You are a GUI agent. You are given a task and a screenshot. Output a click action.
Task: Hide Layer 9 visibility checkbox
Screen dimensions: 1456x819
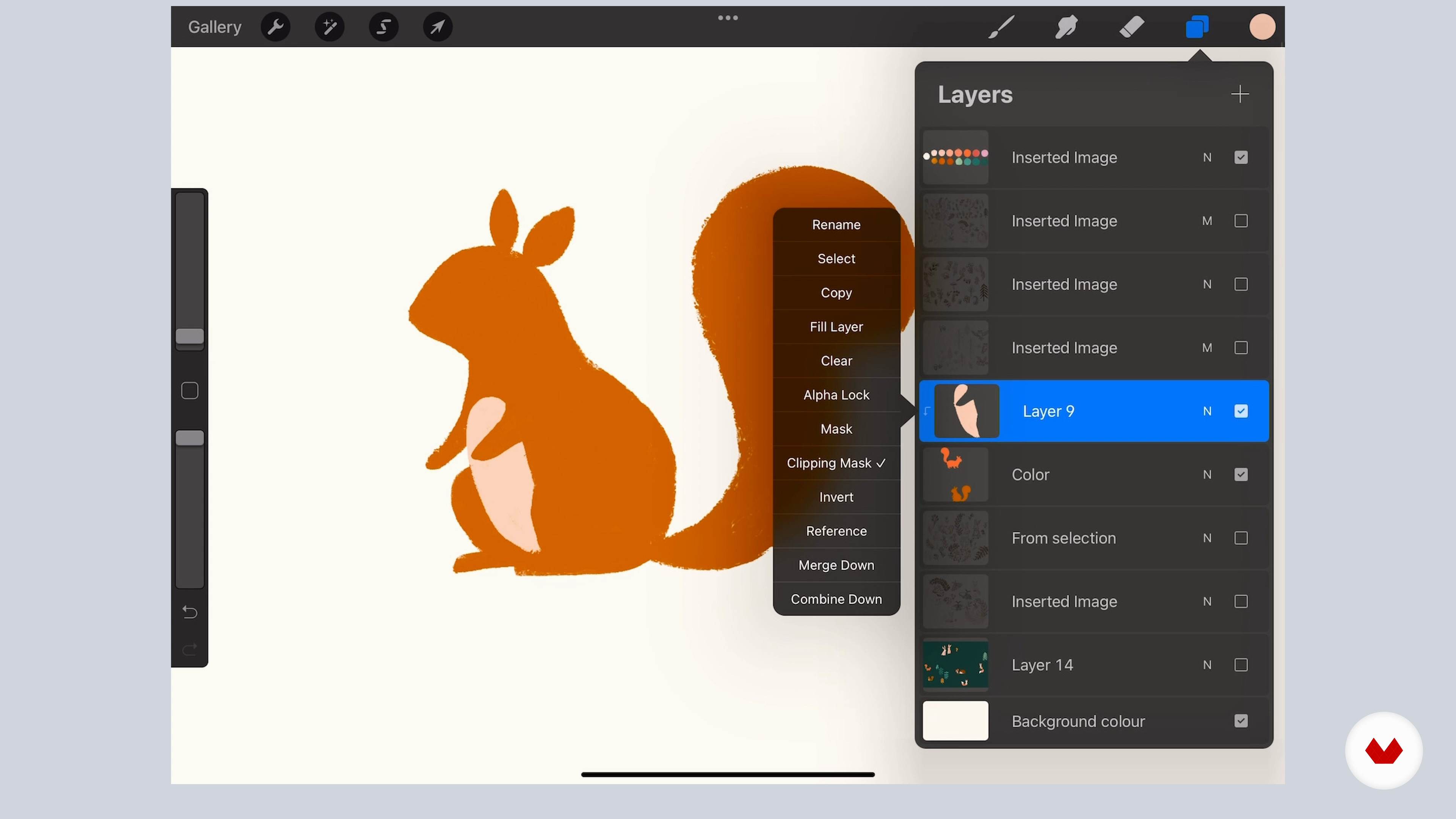(x=1241, y=411)
